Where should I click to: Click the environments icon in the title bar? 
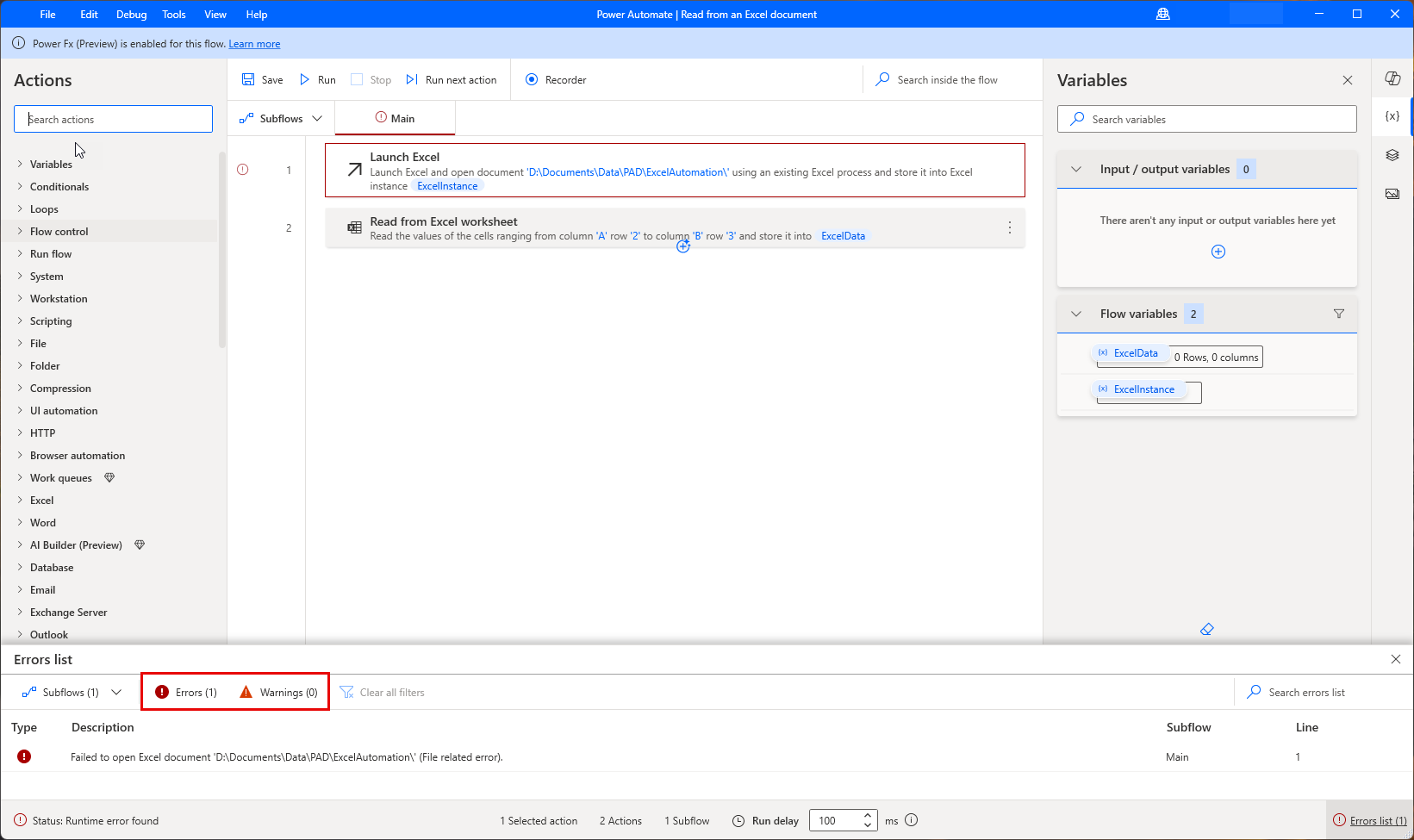(1163, 14)
